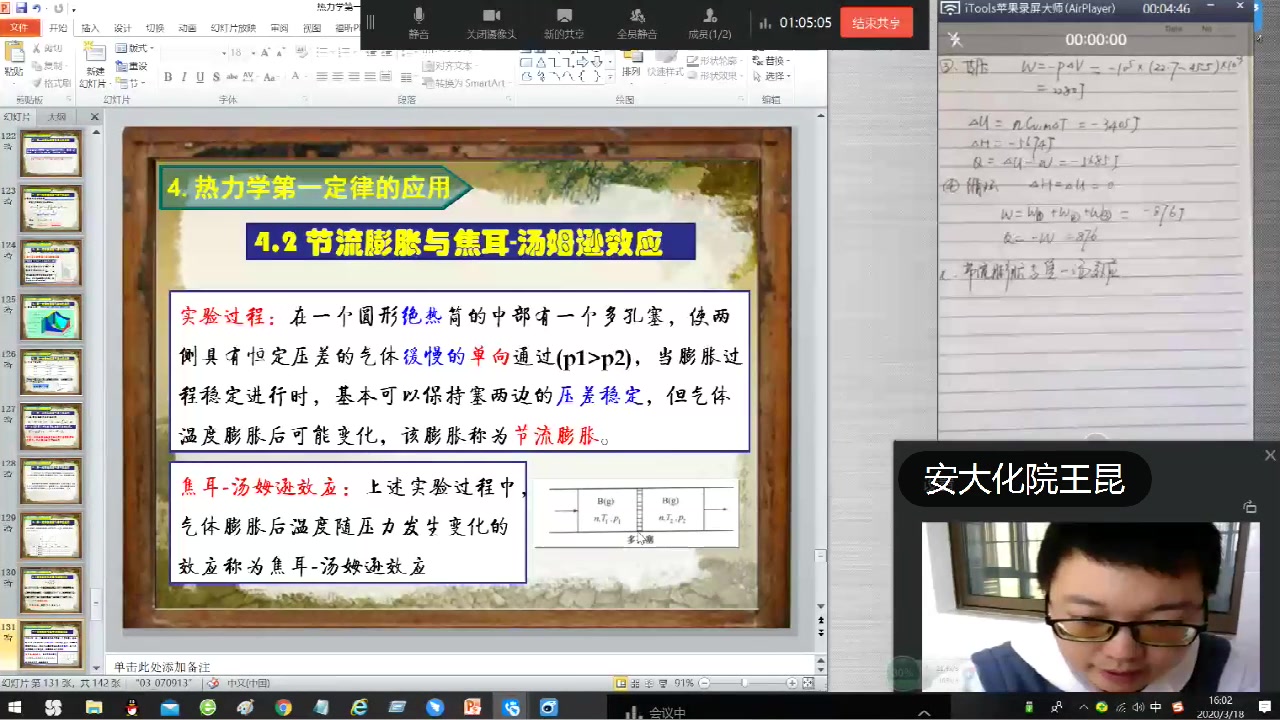Click 格式刷 format painter
Screen dimensions: 1280x720
[51, 83]
